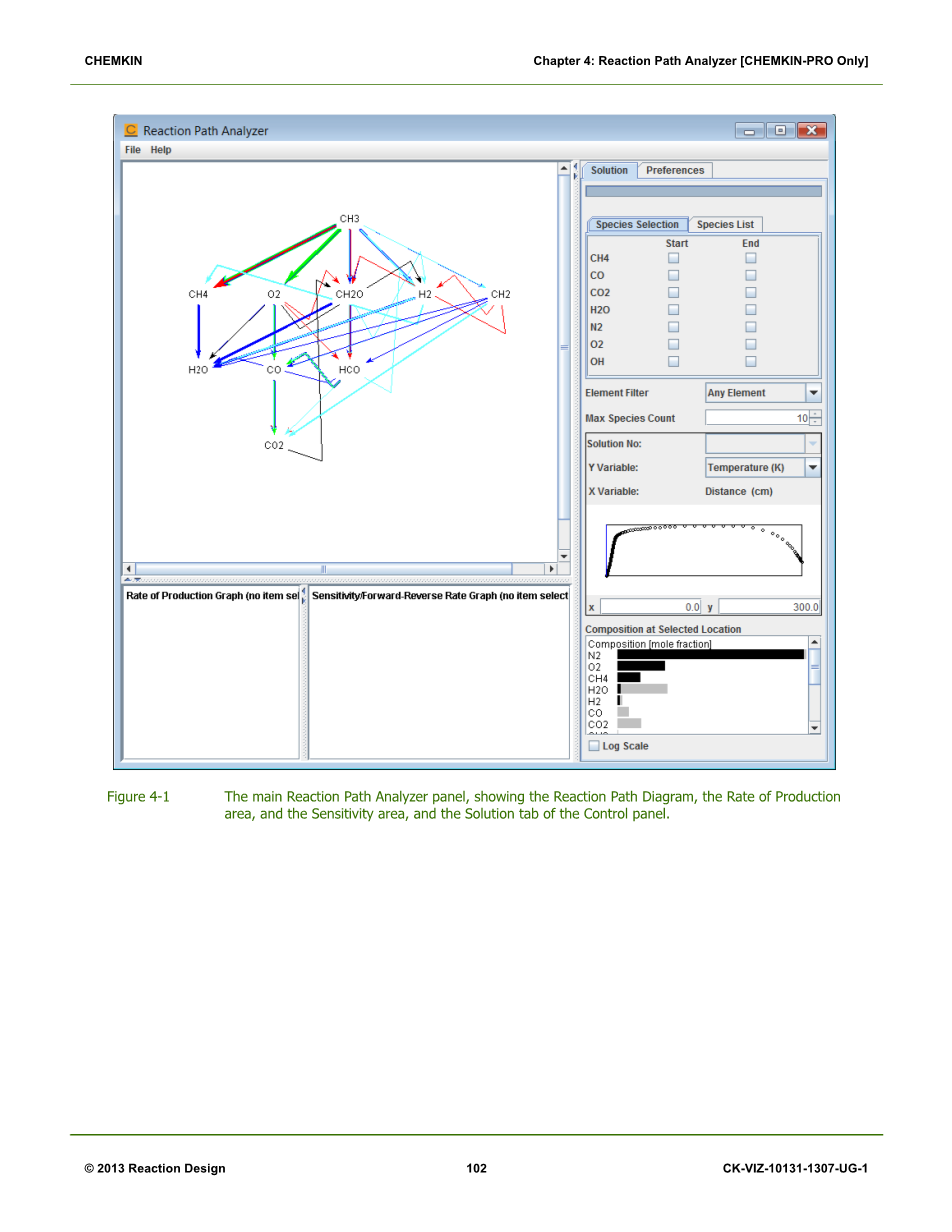The width and height of the screenshot is (952, 1232).
Task: Select the HCO node in diagram
Action: [x=349, y=370]
